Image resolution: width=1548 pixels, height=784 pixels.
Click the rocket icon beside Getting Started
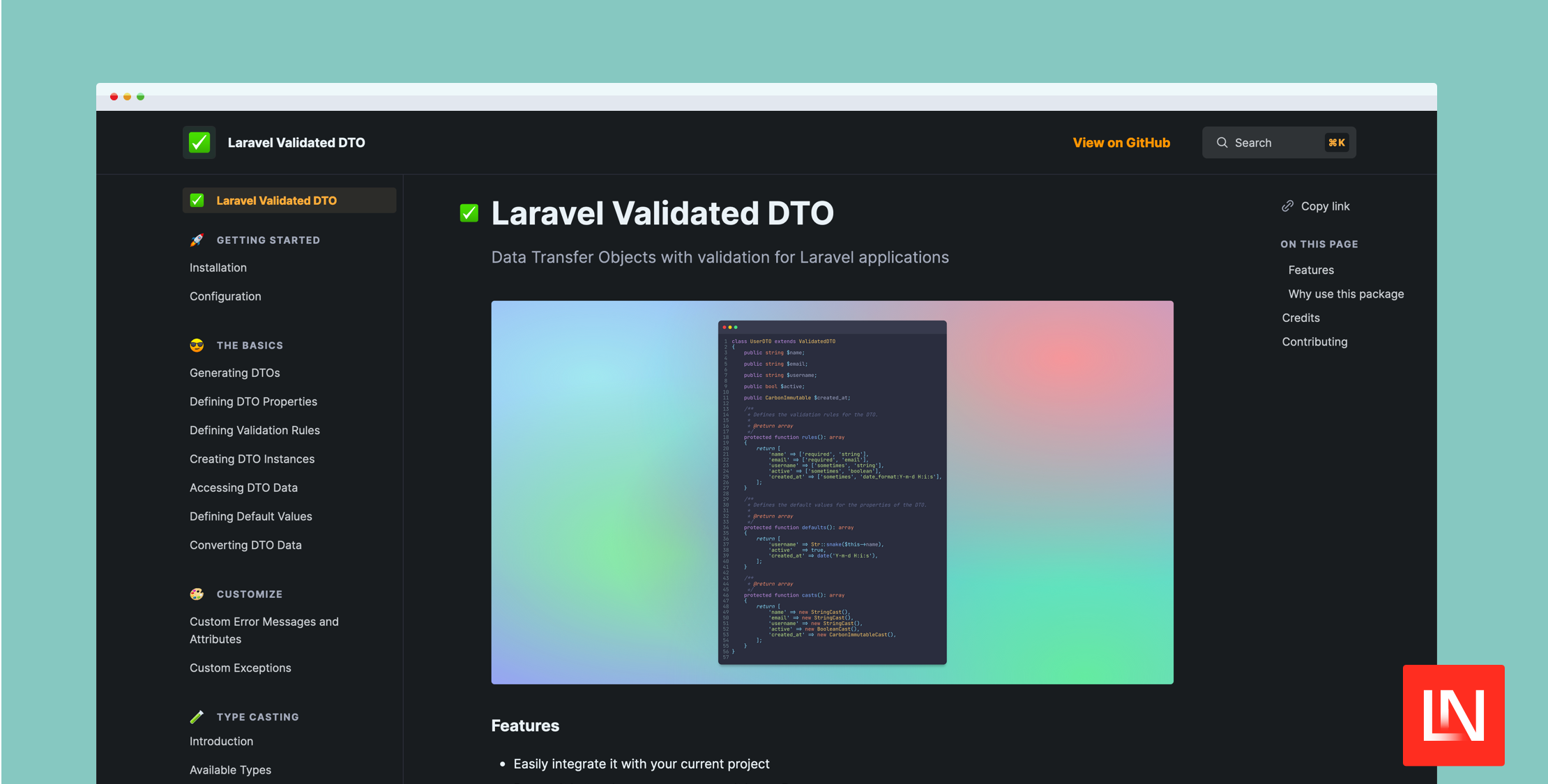[x=197, y=240]
